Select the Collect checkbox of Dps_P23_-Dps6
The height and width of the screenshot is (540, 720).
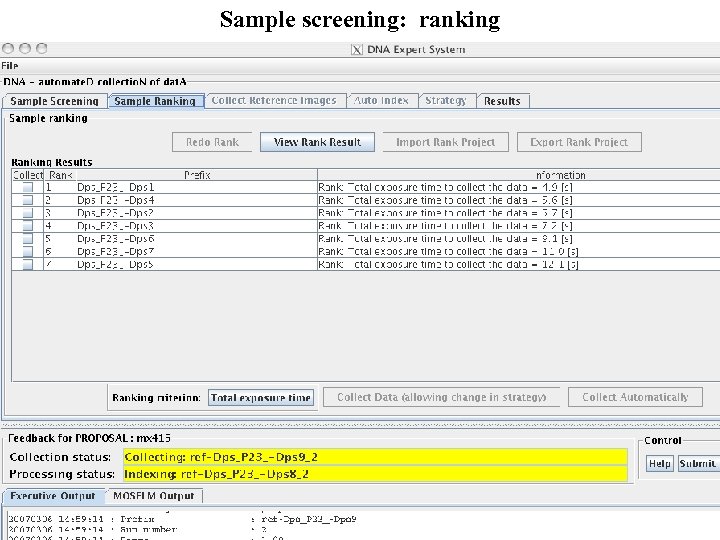coord(28,239)
